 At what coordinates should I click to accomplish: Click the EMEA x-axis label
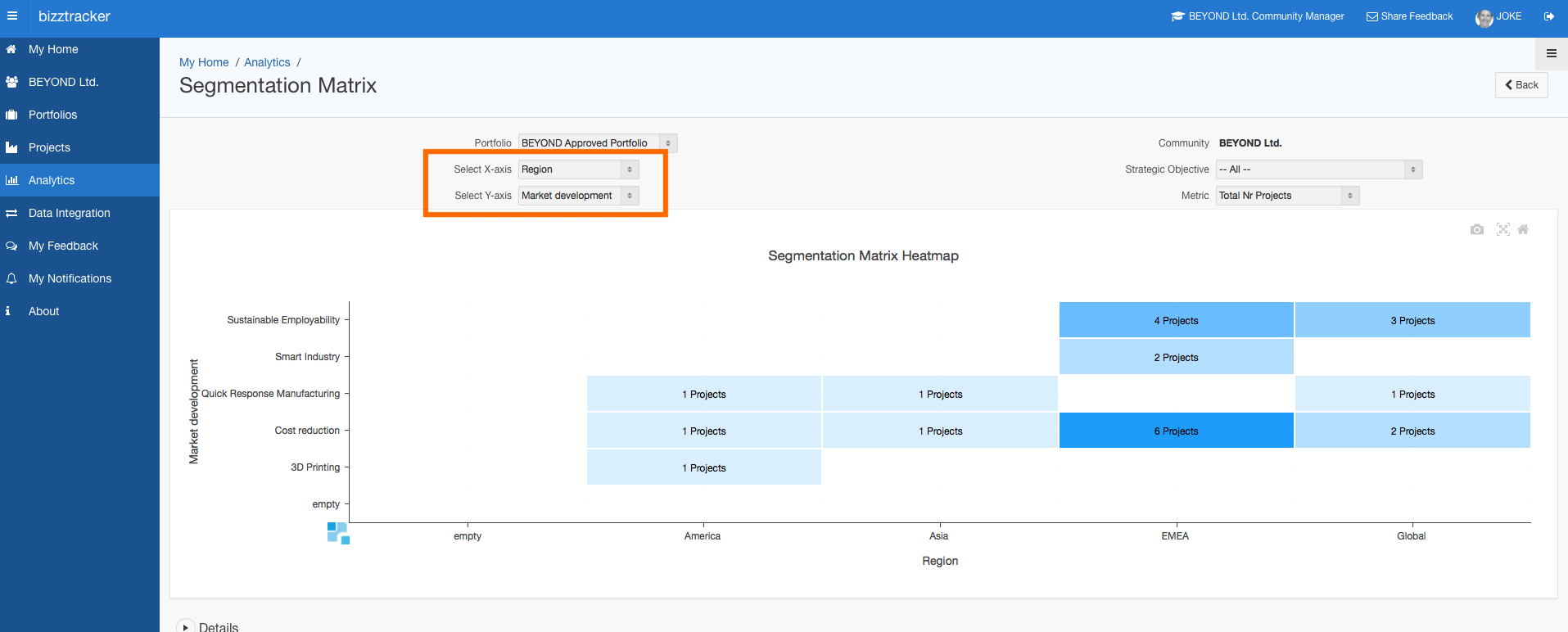1175,536
